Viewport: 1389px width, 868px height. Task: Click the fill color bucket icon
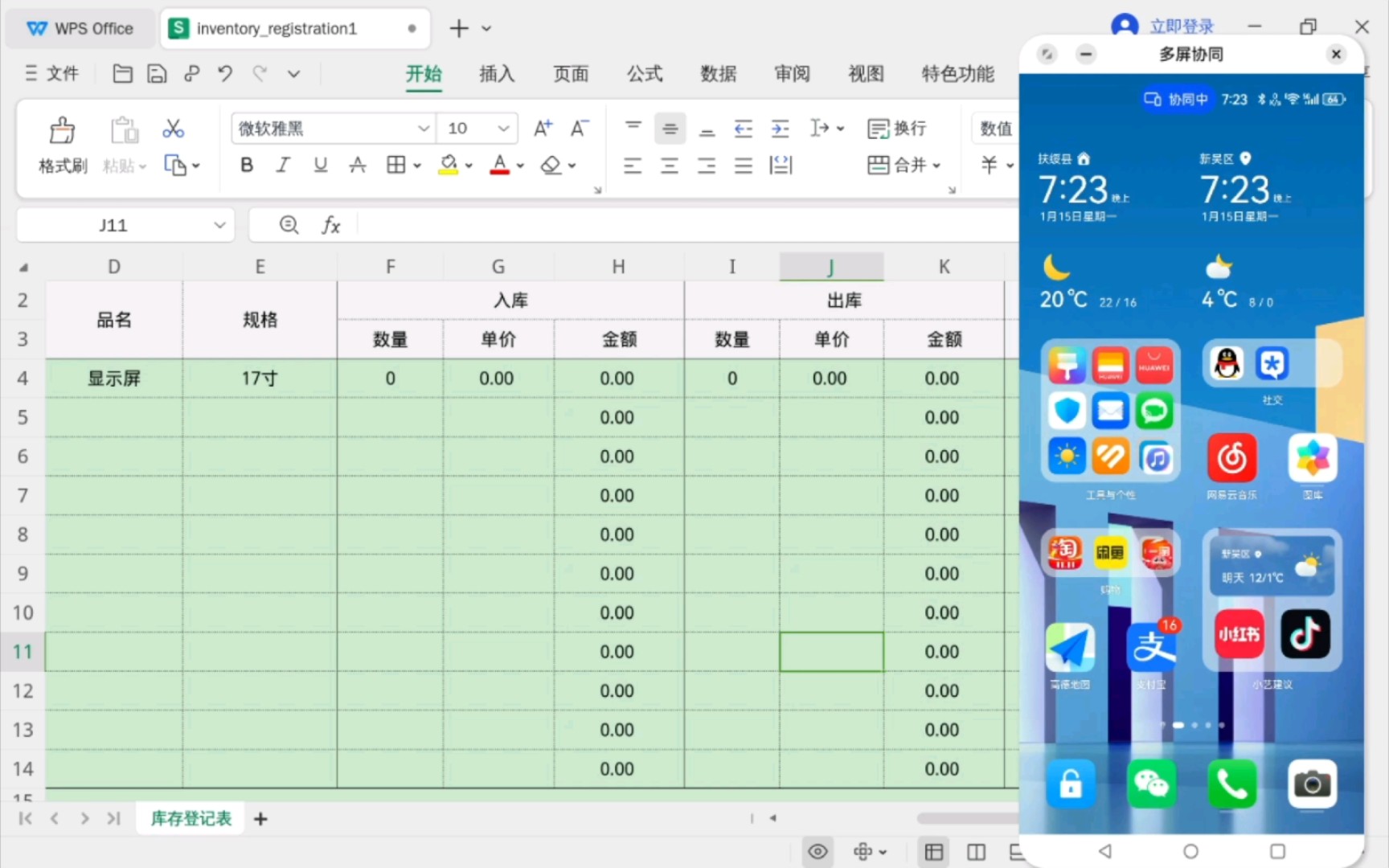[449, 165]
